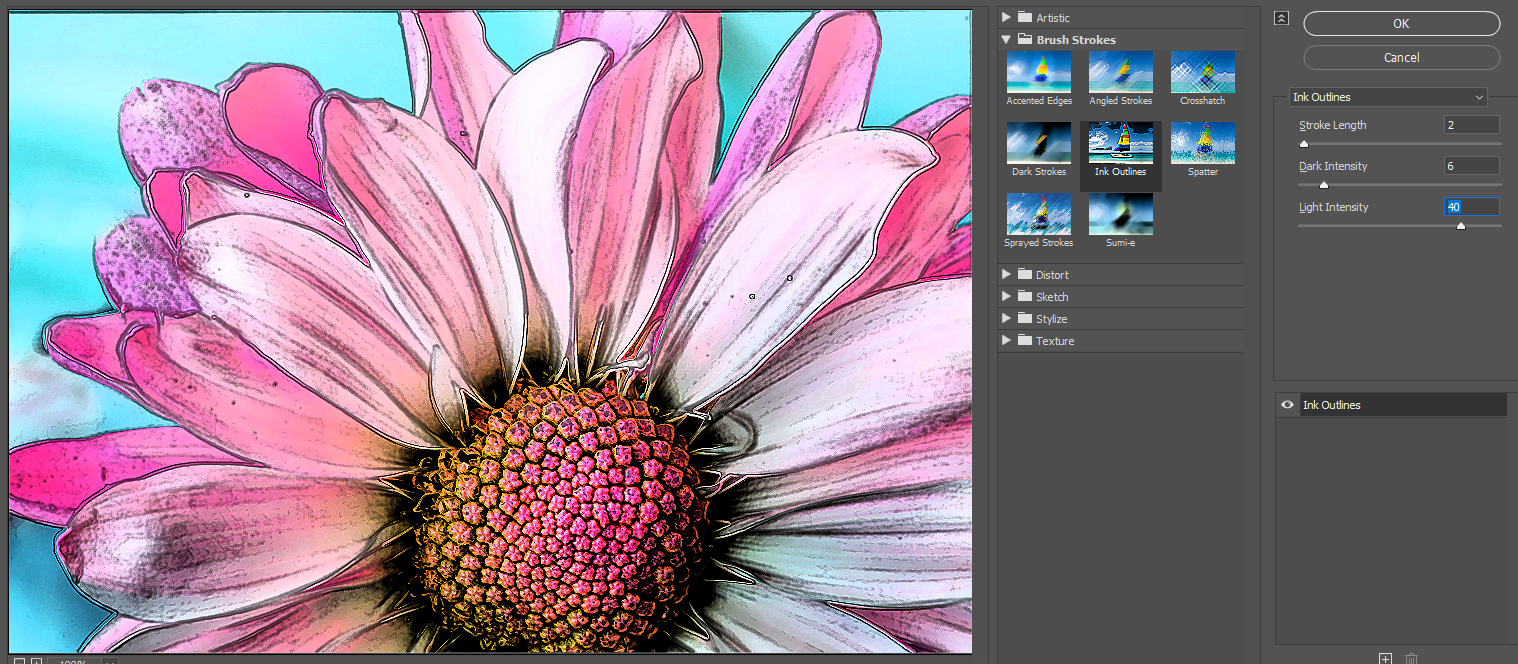Click the Dark Intensity value field

coord(1471,166)
